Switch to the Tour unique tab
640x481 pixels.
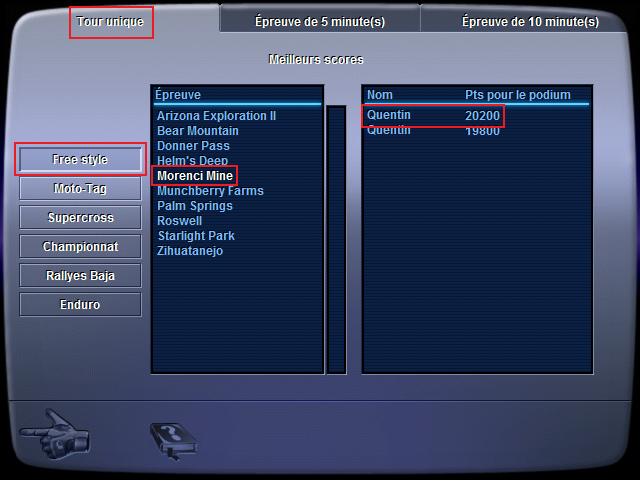[x=111, y=22]
